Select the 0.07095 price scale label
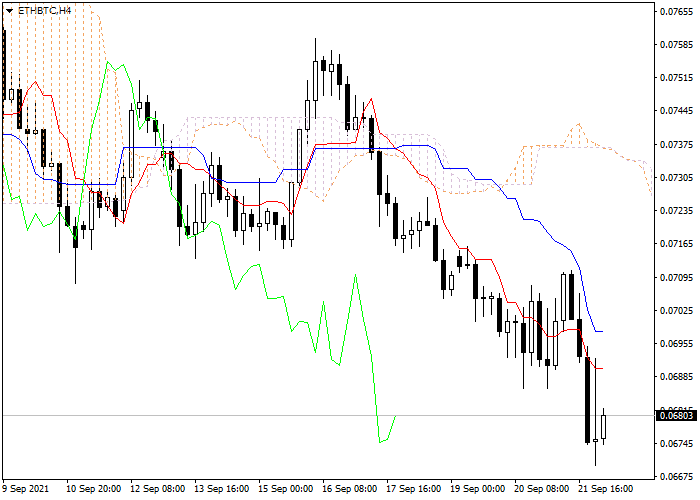The width and height of the screenshot is (700, 500). [x=676, y=278]
